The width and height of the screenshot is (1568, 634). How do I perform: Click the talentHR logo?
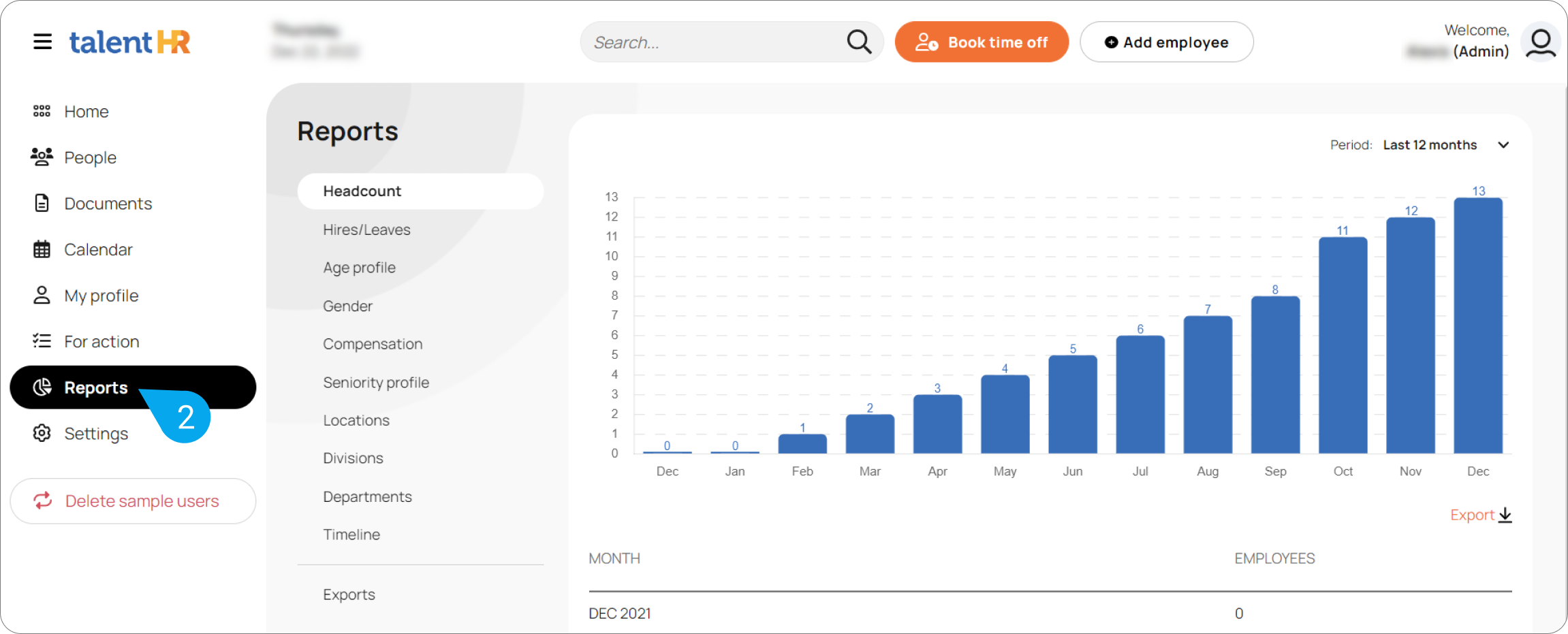click(x=129, y=42)
